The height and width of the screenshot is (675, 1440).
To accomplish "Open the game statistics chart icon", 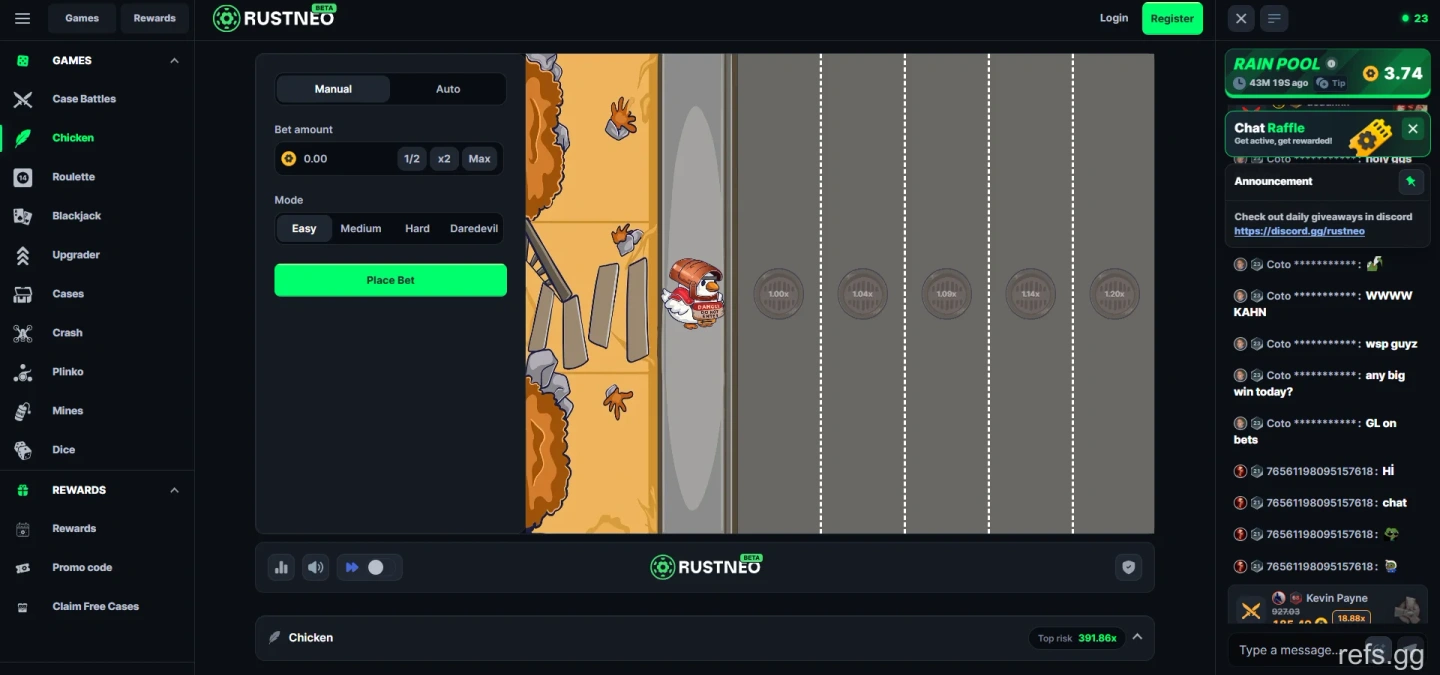I will click(x=281, y=567).
